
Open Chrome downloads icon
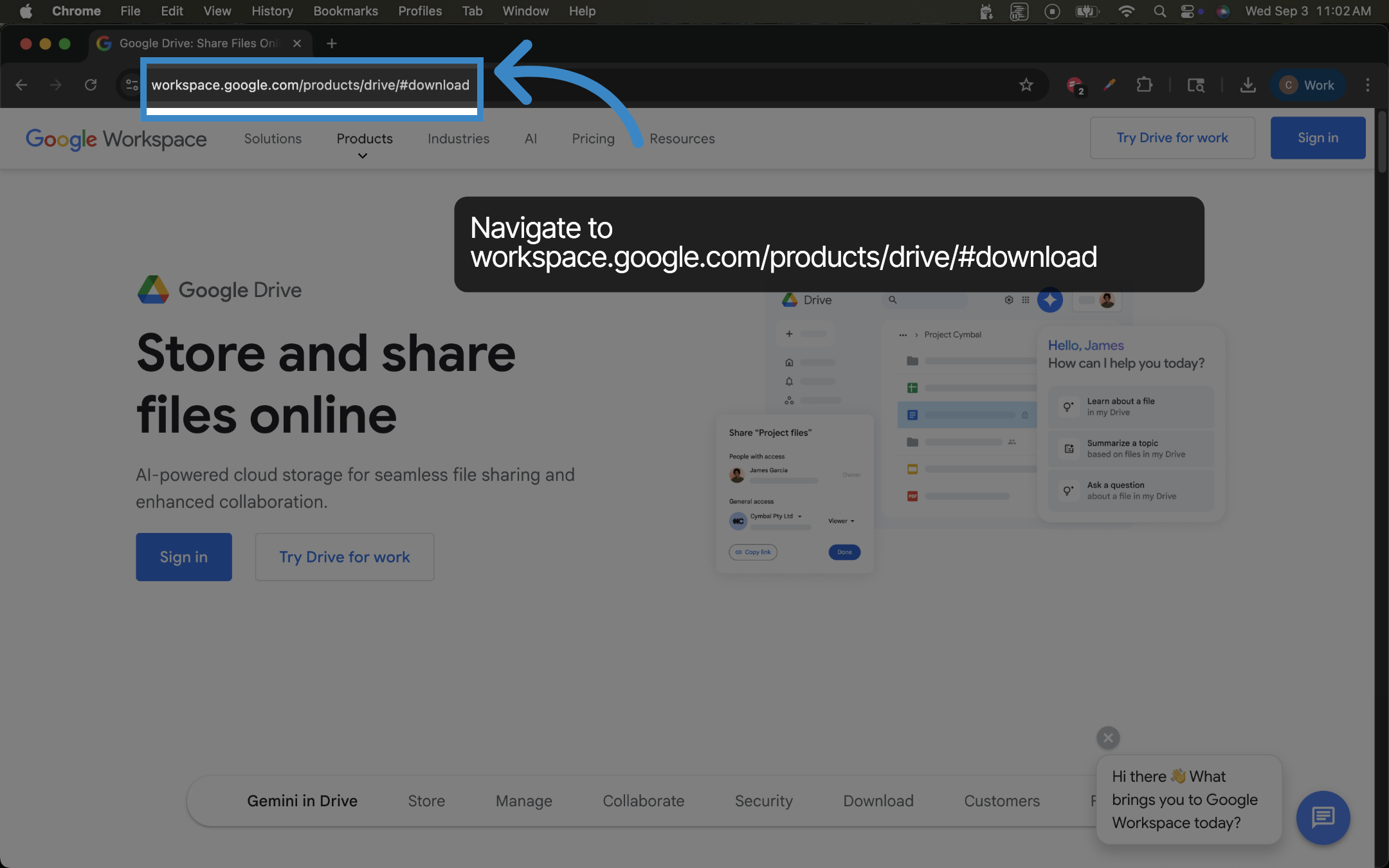click(x=1248, y=85)
